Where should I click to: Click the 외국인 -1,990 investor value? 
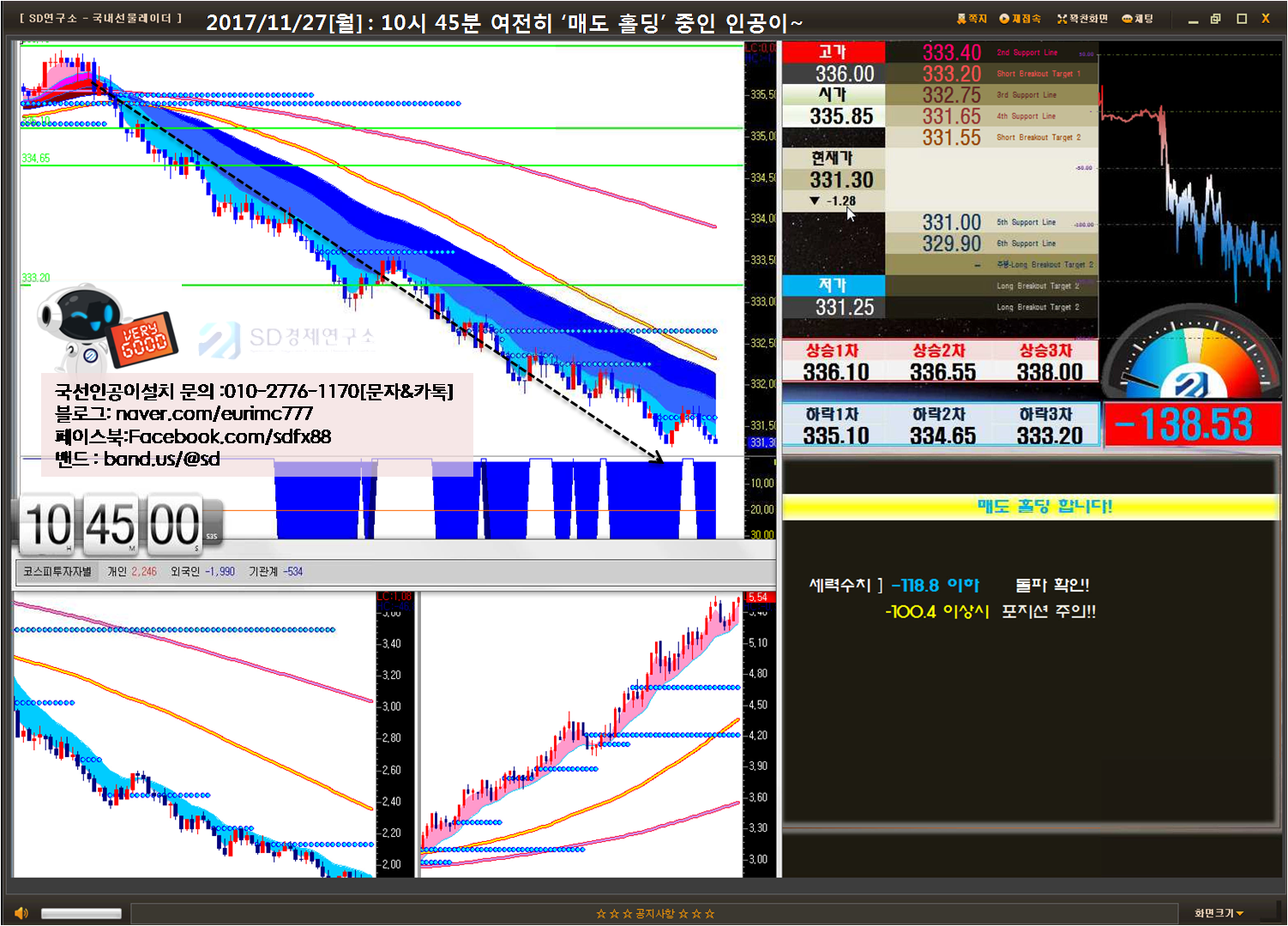pyautogui.click(x=202, y=571)
